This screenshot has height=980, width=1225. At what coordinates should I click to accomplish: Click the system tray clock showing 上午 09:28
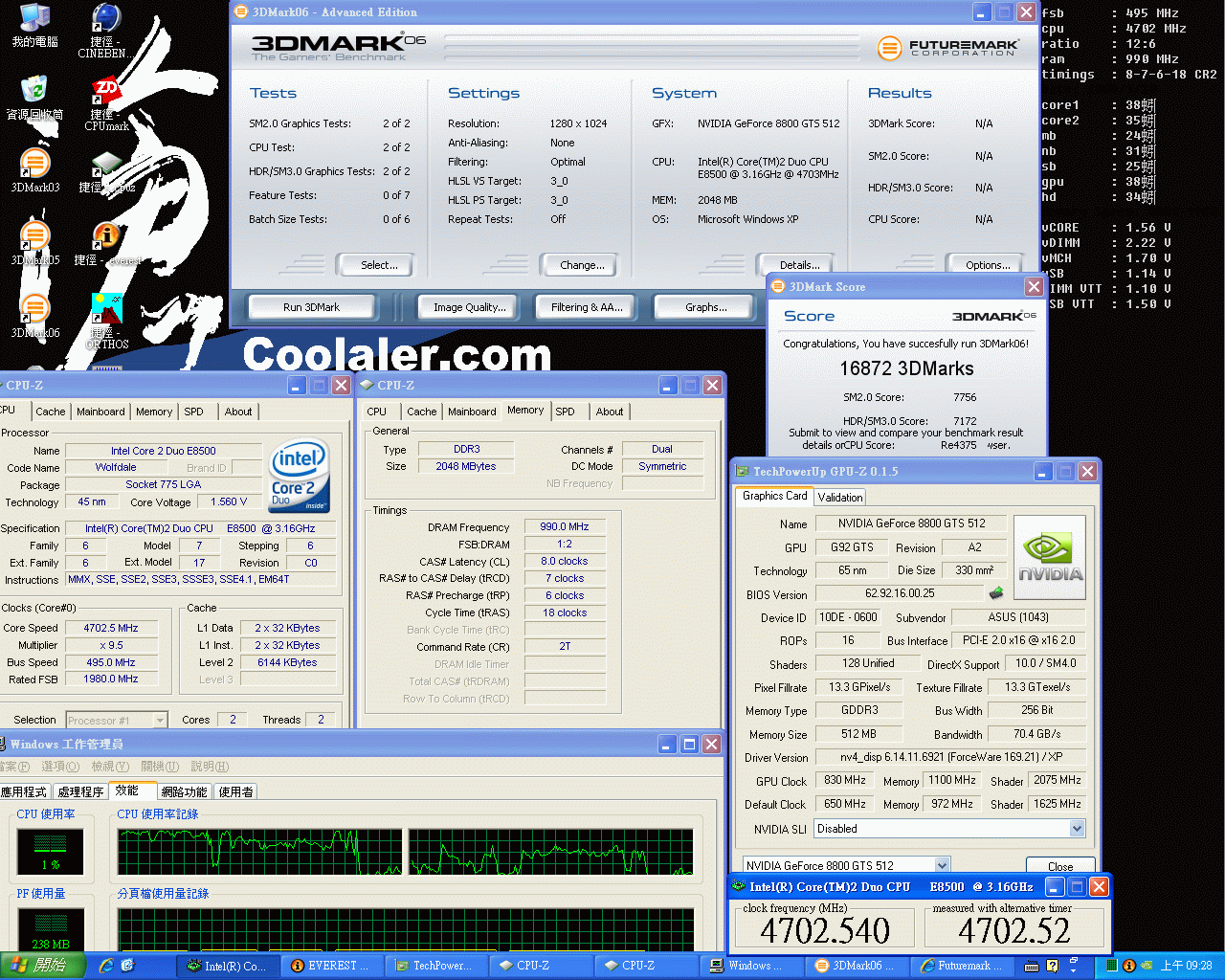point(1186,966)
